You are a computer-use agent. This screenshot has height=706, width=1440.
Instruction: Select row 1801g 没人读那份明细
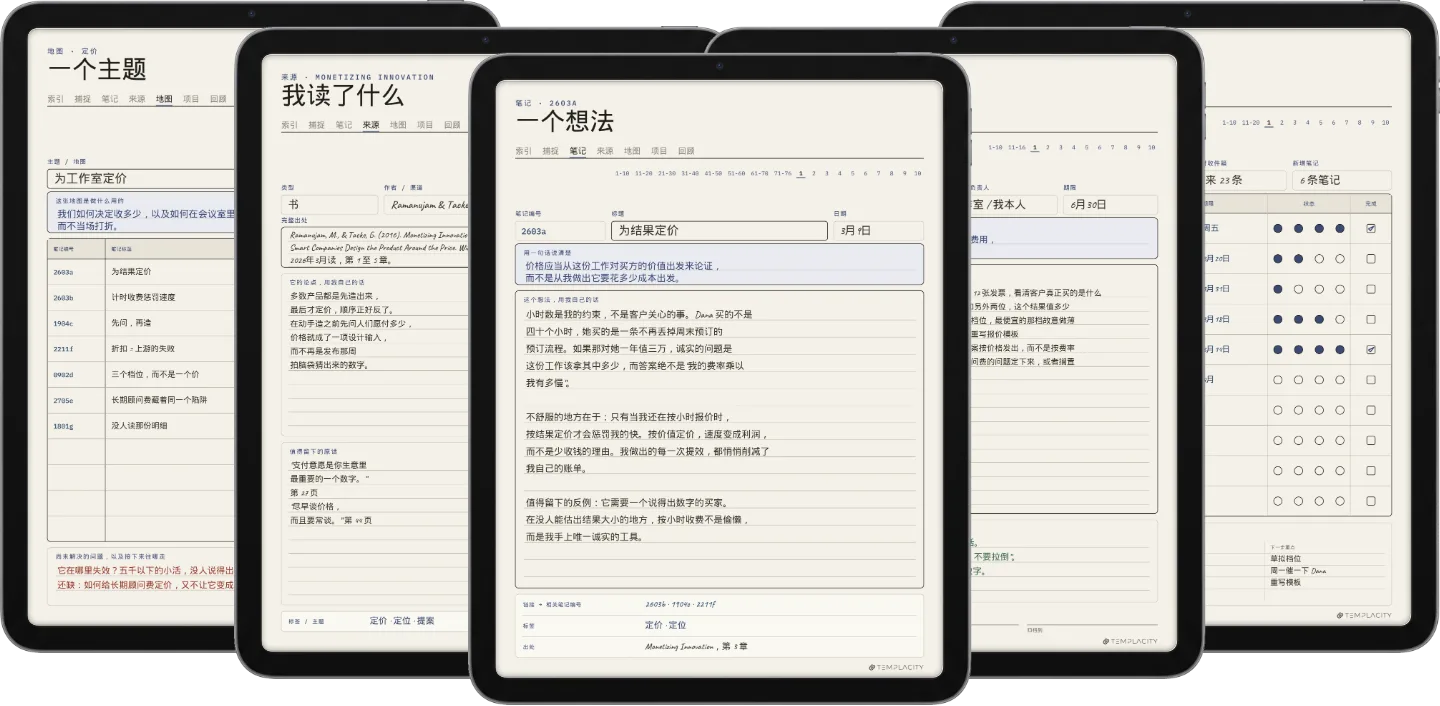pos(140,426)
